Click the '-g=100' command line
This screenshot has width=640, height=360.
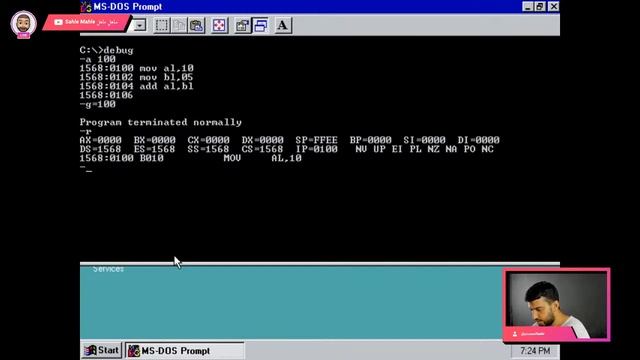[98, 104]
